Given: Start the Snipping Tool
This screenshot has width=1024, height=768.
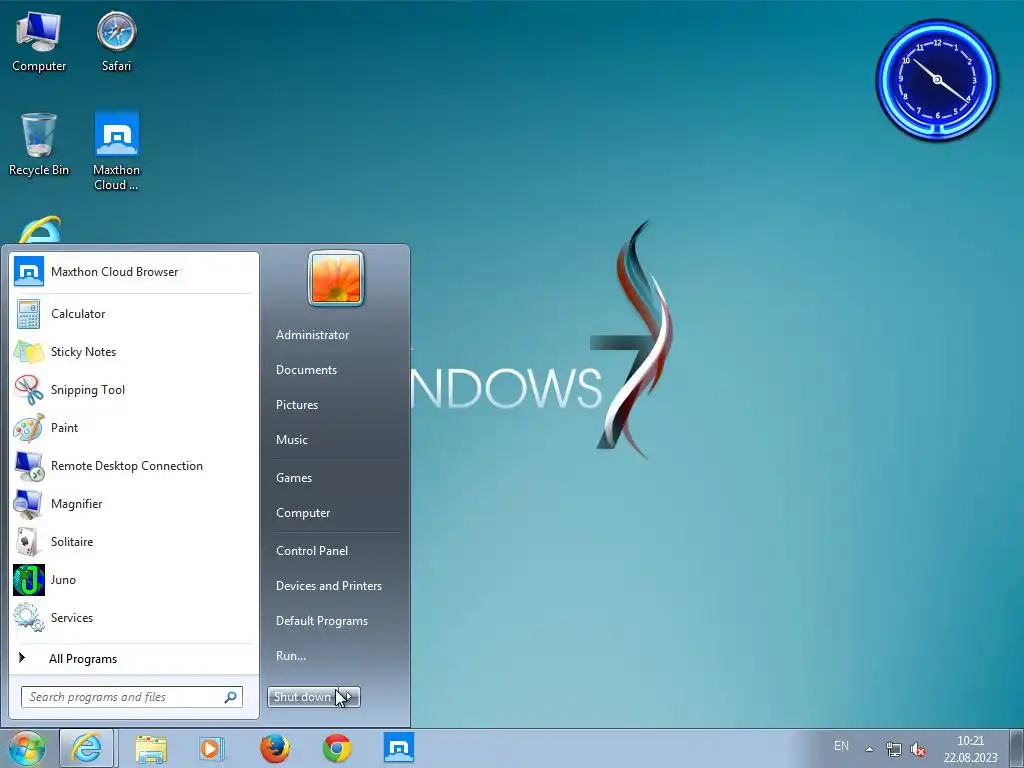Looking at the screenshot, I should pyautogui.click(x=133, y=390).
